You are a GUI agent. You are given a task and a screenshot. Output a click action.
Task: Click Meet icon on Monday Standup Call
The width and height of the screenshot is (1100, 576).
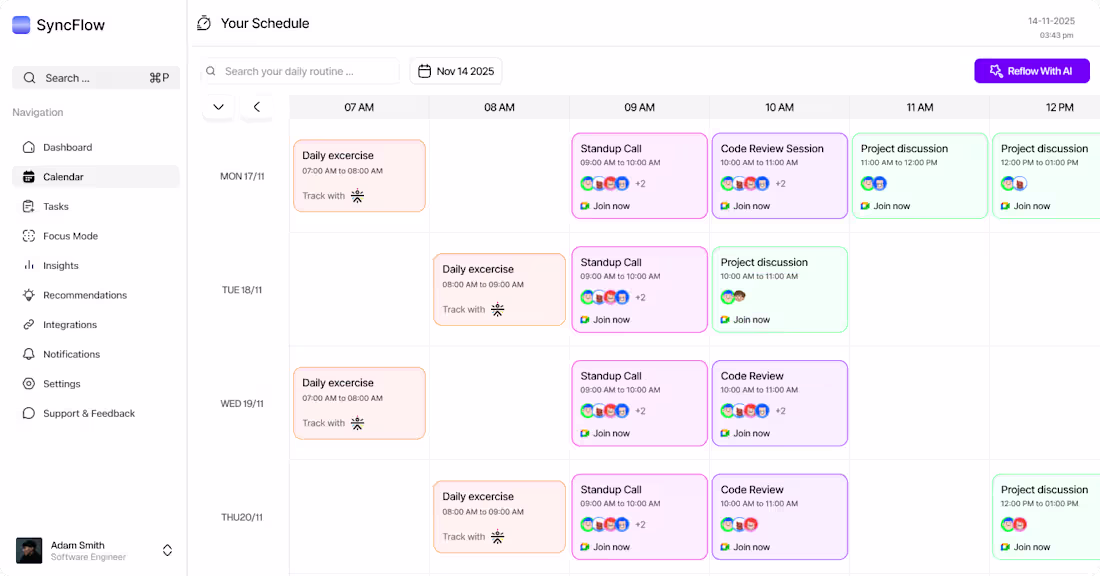[584, 206]
